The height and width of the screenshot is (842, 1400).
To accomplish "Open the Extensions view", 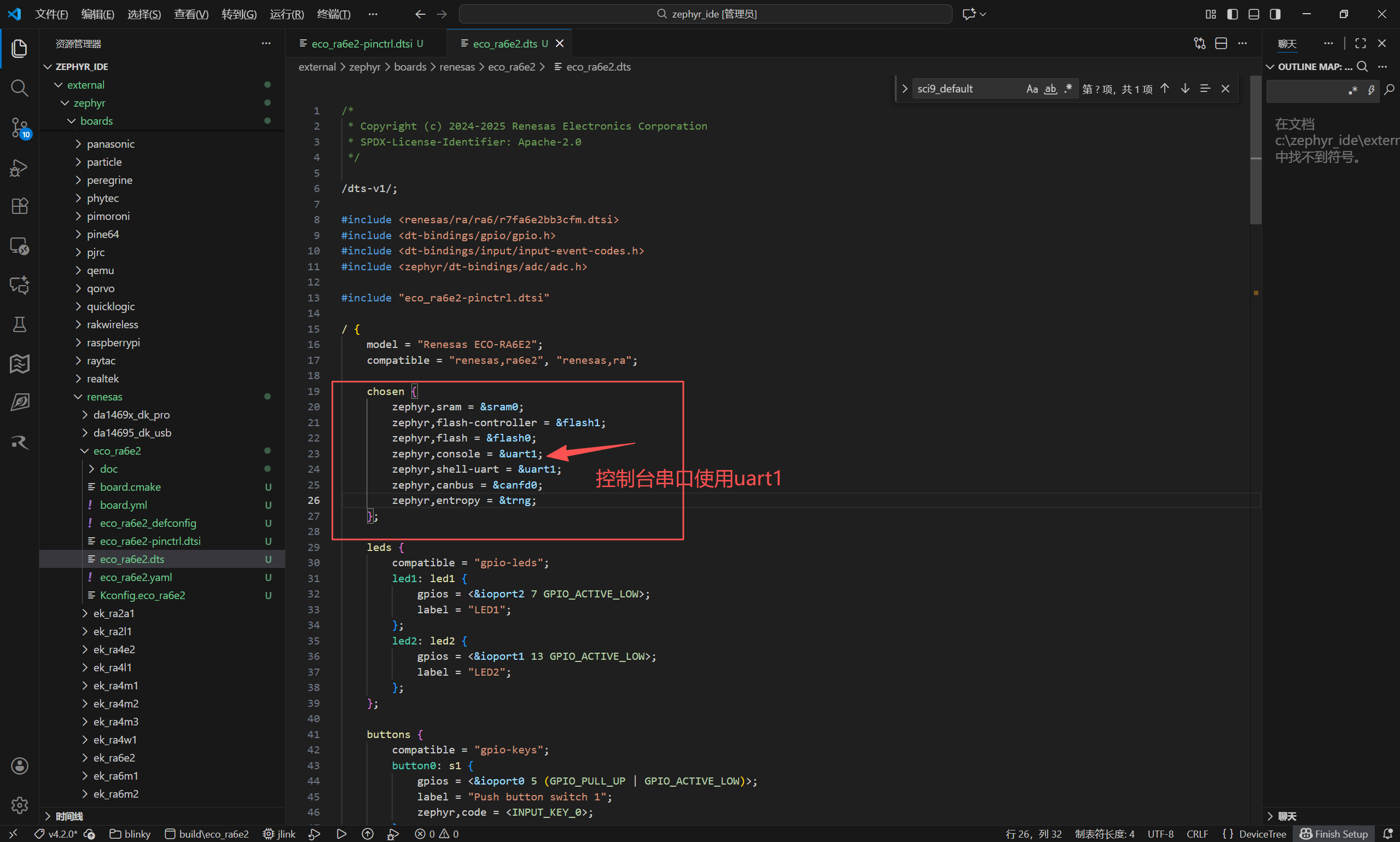I will pyautogui.click(x=19, y=206).
